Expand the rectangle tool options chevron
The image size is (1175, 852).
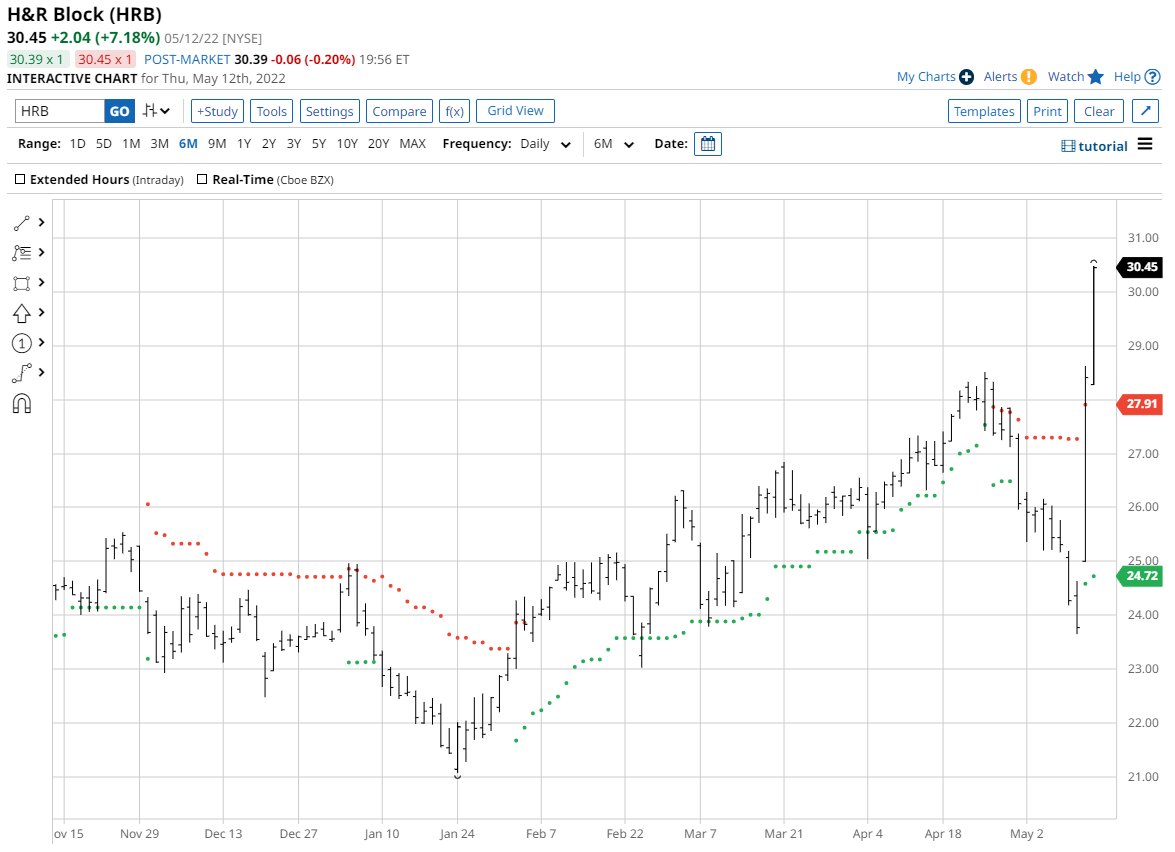(41, 283)
